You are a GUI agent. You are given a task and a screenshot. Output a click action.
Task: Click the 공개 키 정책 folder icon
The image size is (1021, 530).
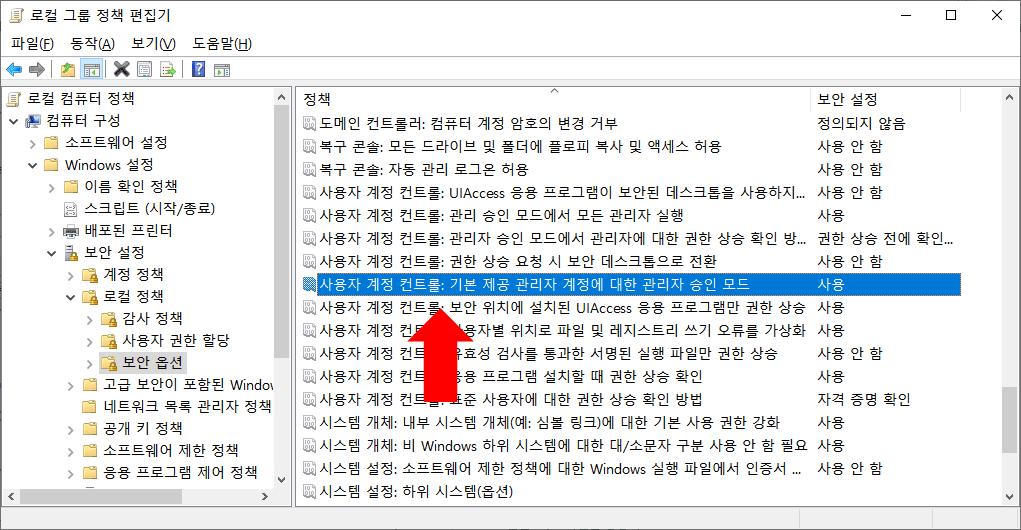(90, 429)
